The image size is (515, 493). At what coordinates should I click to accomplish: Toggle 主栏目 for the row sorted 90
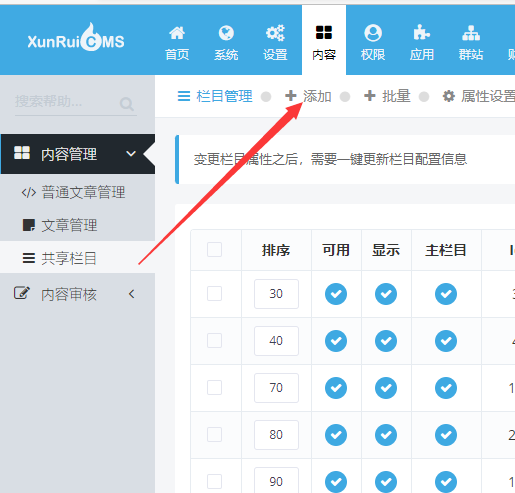pos(446,482)
